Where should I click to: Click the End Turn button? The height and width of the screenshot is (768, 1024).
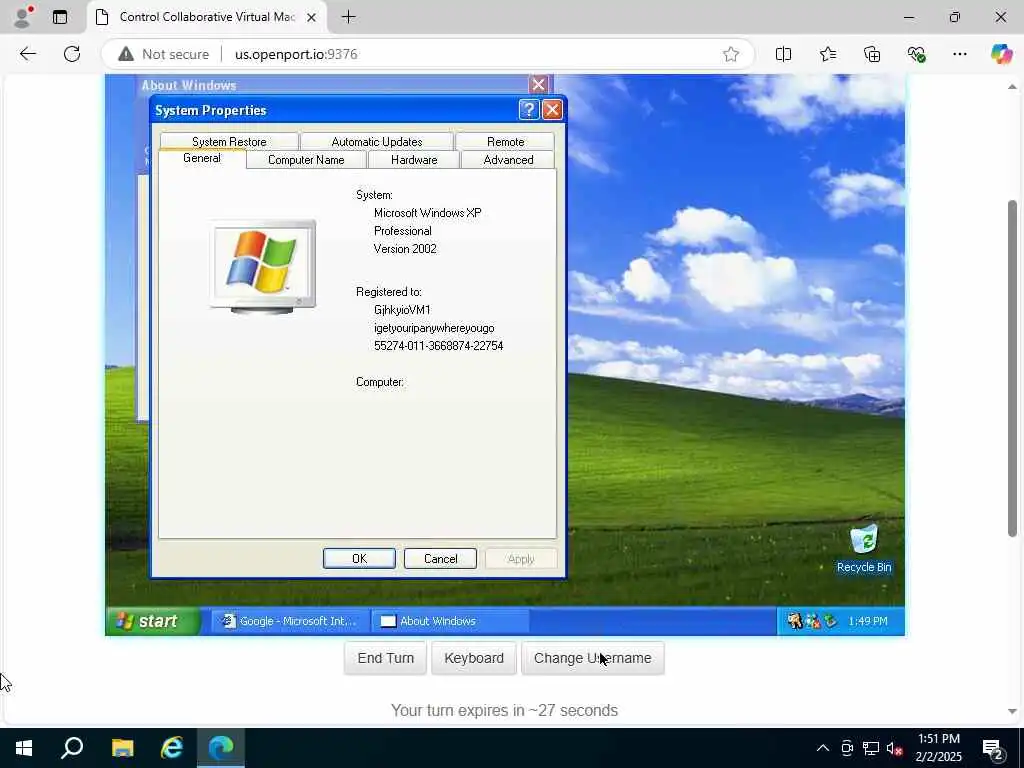pos(385,658)
